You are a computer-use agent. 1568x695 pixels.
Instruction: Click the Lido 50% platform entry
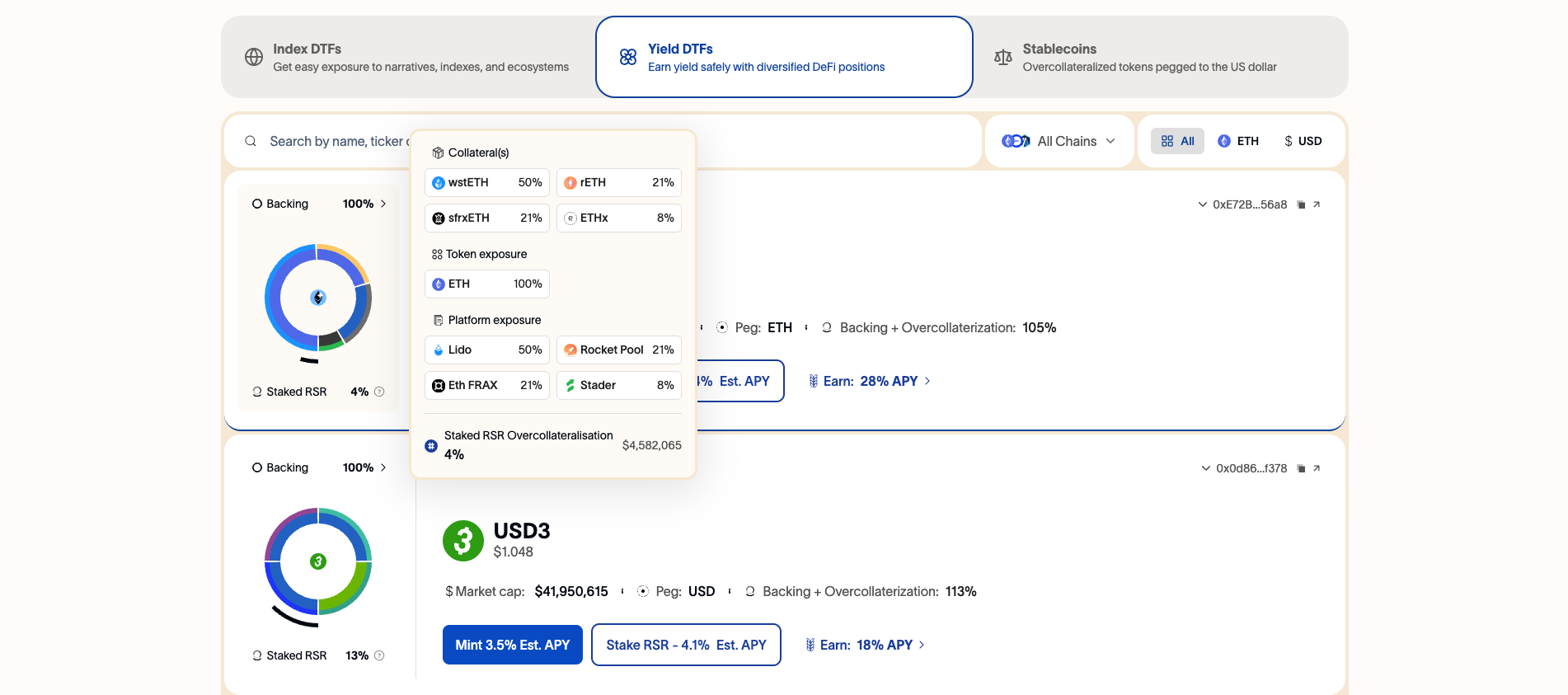click(x=487, y=350)
